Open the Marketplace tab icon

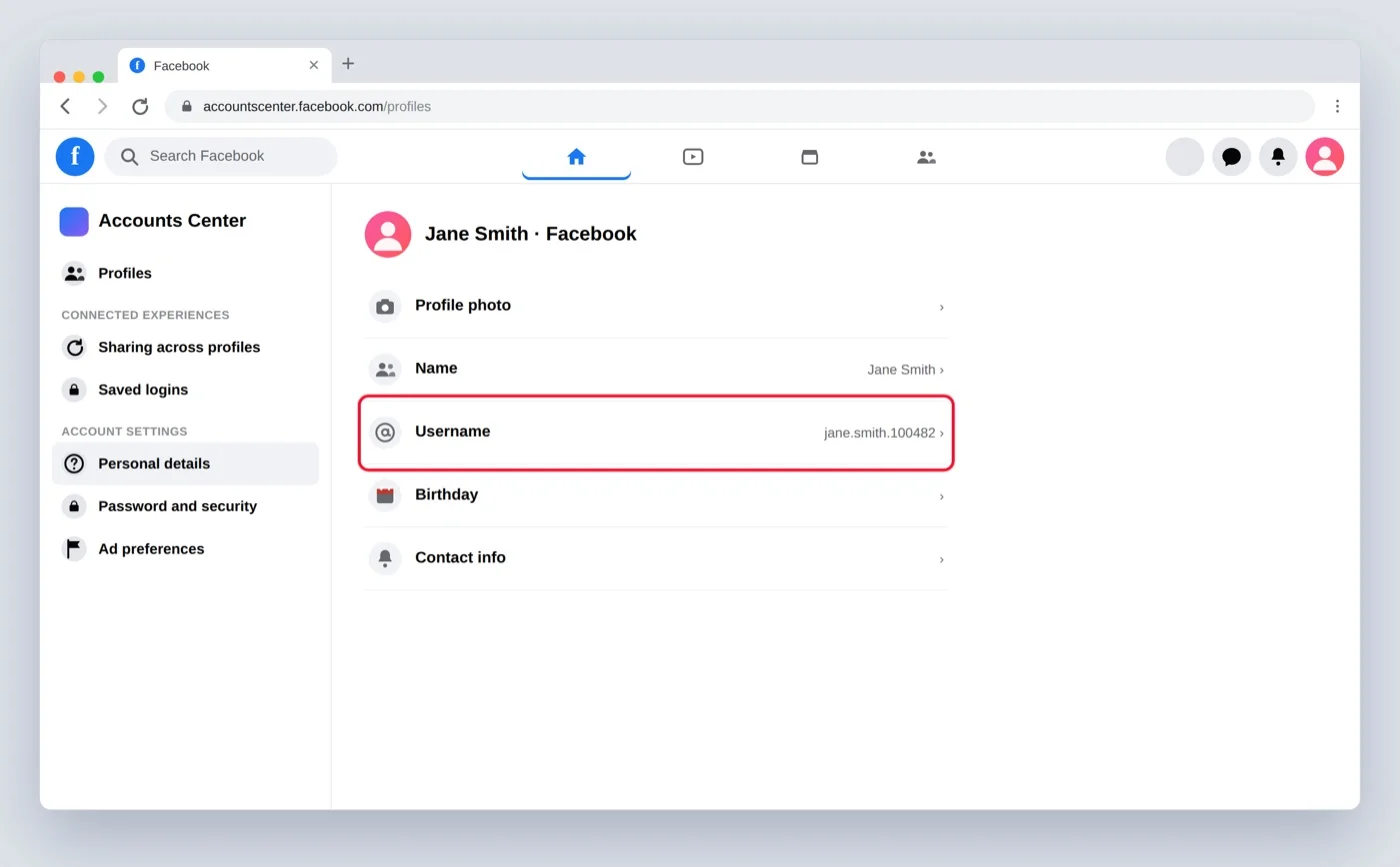click(810, 156)
